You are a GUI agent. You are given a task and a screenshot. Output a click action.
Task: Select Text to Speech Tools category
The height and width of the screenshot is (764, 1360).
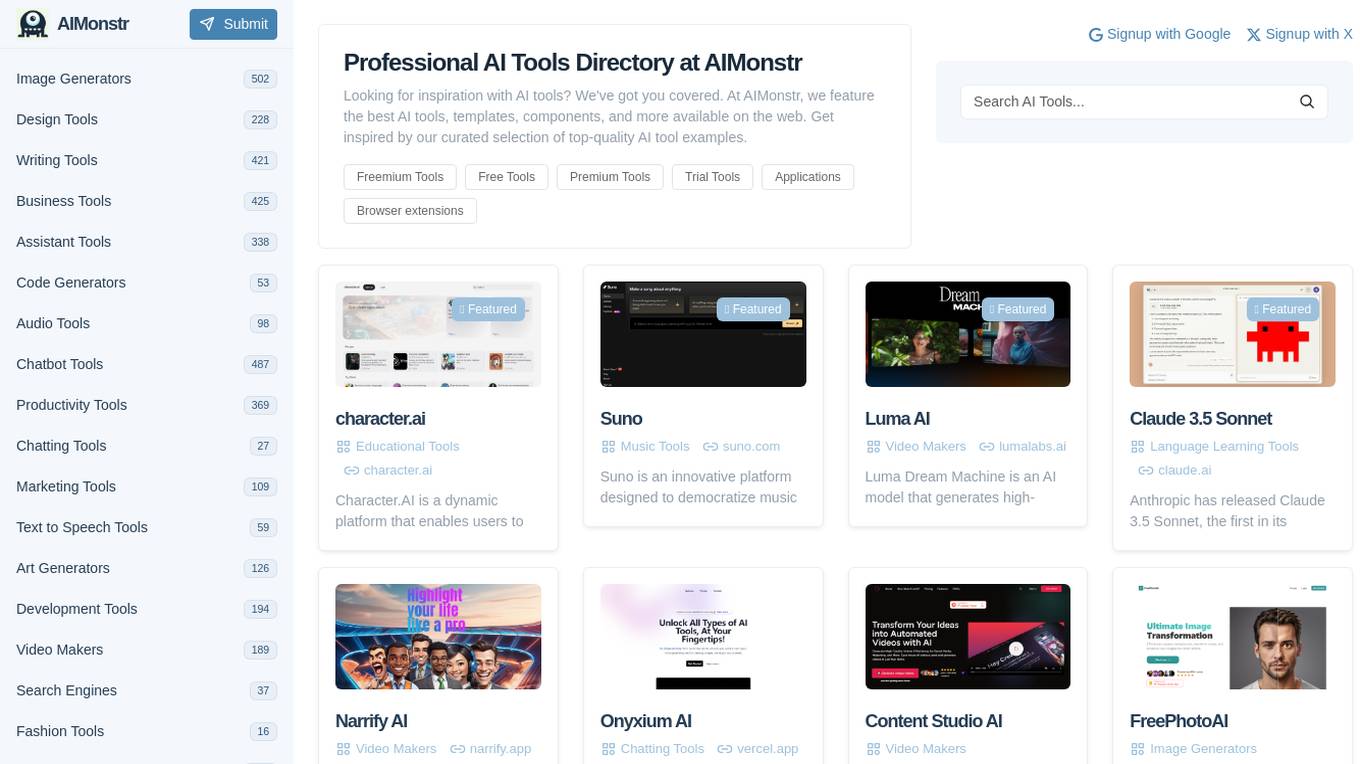(146, 528)
